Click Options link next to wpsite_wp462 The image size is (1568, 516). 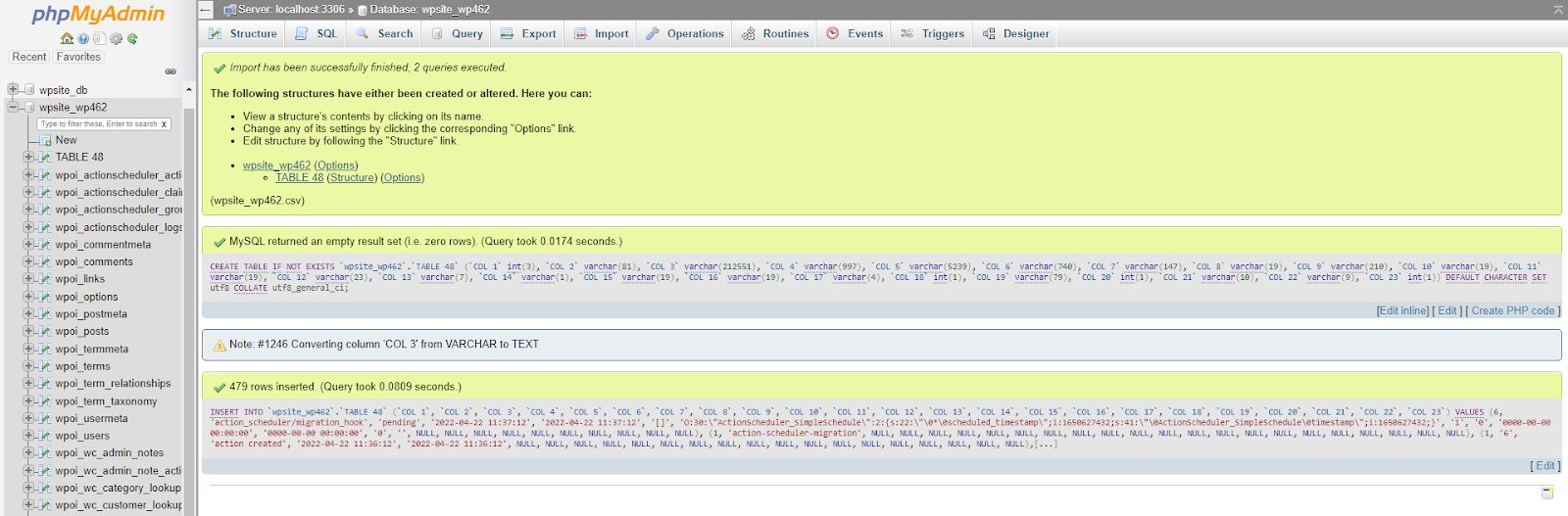[x=336, y=165]
